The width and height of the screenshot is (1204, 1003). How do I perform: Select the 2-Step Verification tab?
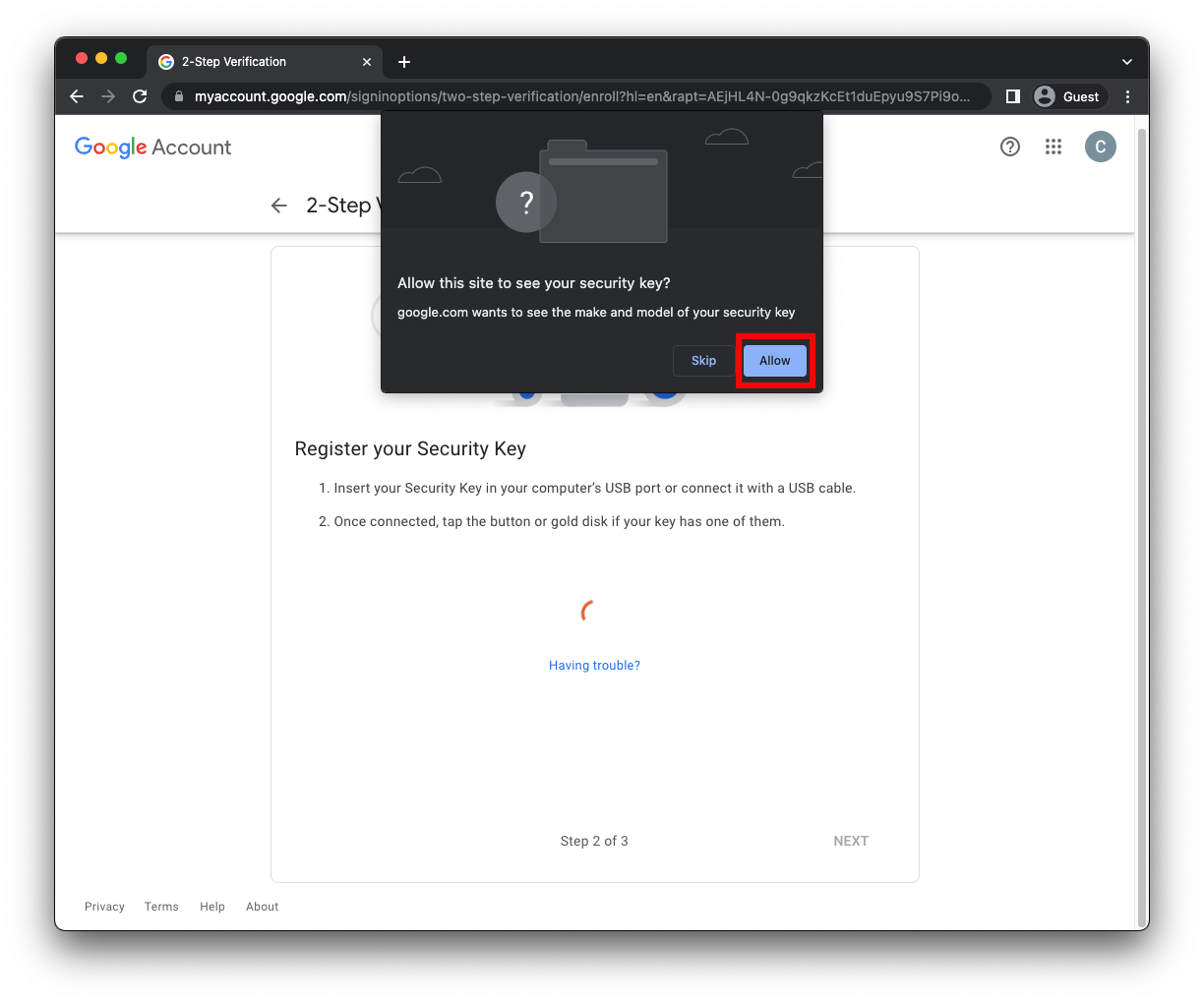click(x=265, y=61)
